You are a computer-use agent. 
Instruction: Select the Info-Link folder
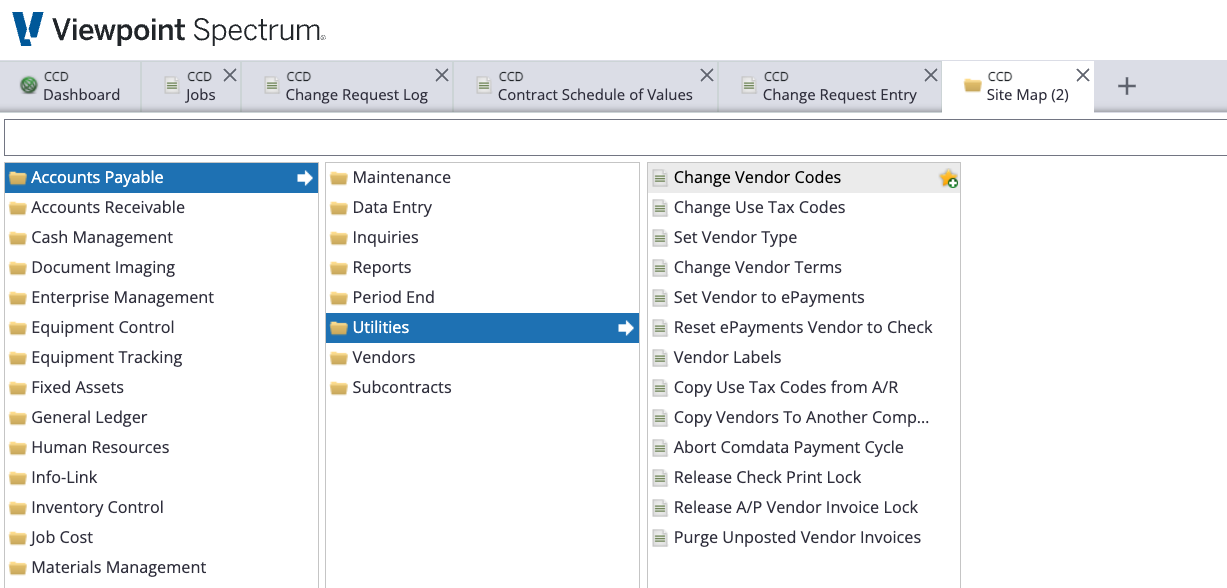(162, 478)
